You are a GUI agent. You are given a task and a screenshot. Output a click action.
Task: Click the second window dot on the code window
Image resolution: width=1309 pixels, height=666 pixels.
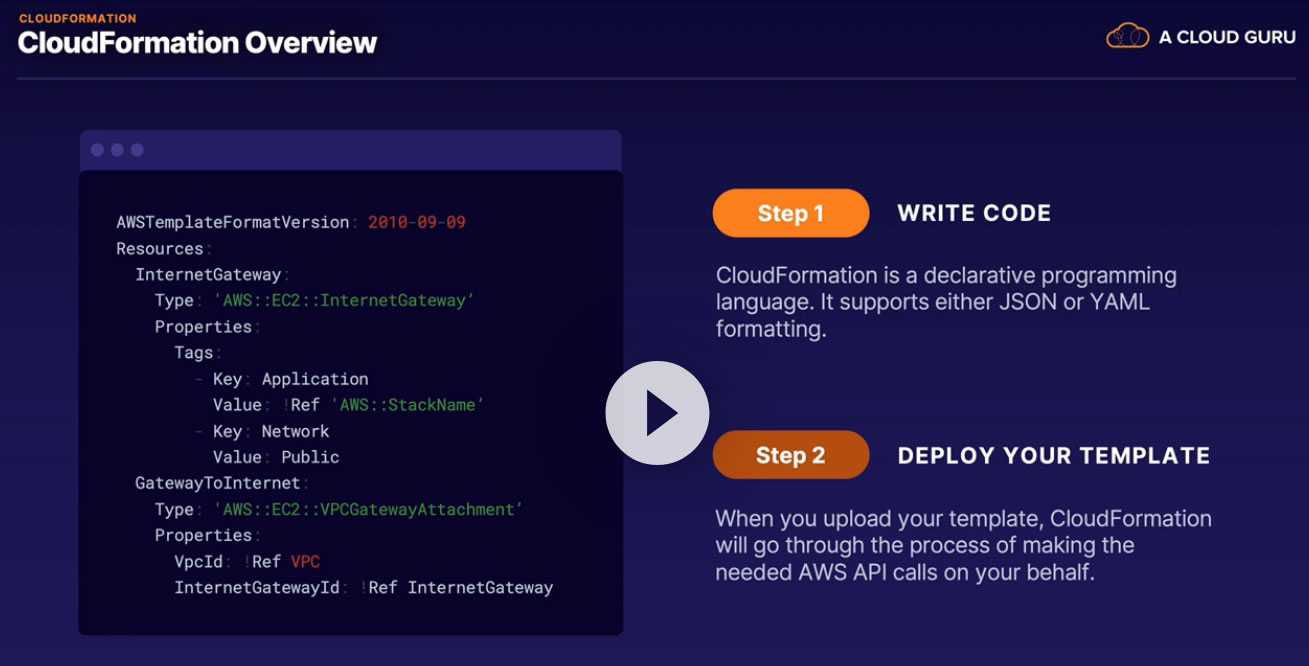[117, 150]
